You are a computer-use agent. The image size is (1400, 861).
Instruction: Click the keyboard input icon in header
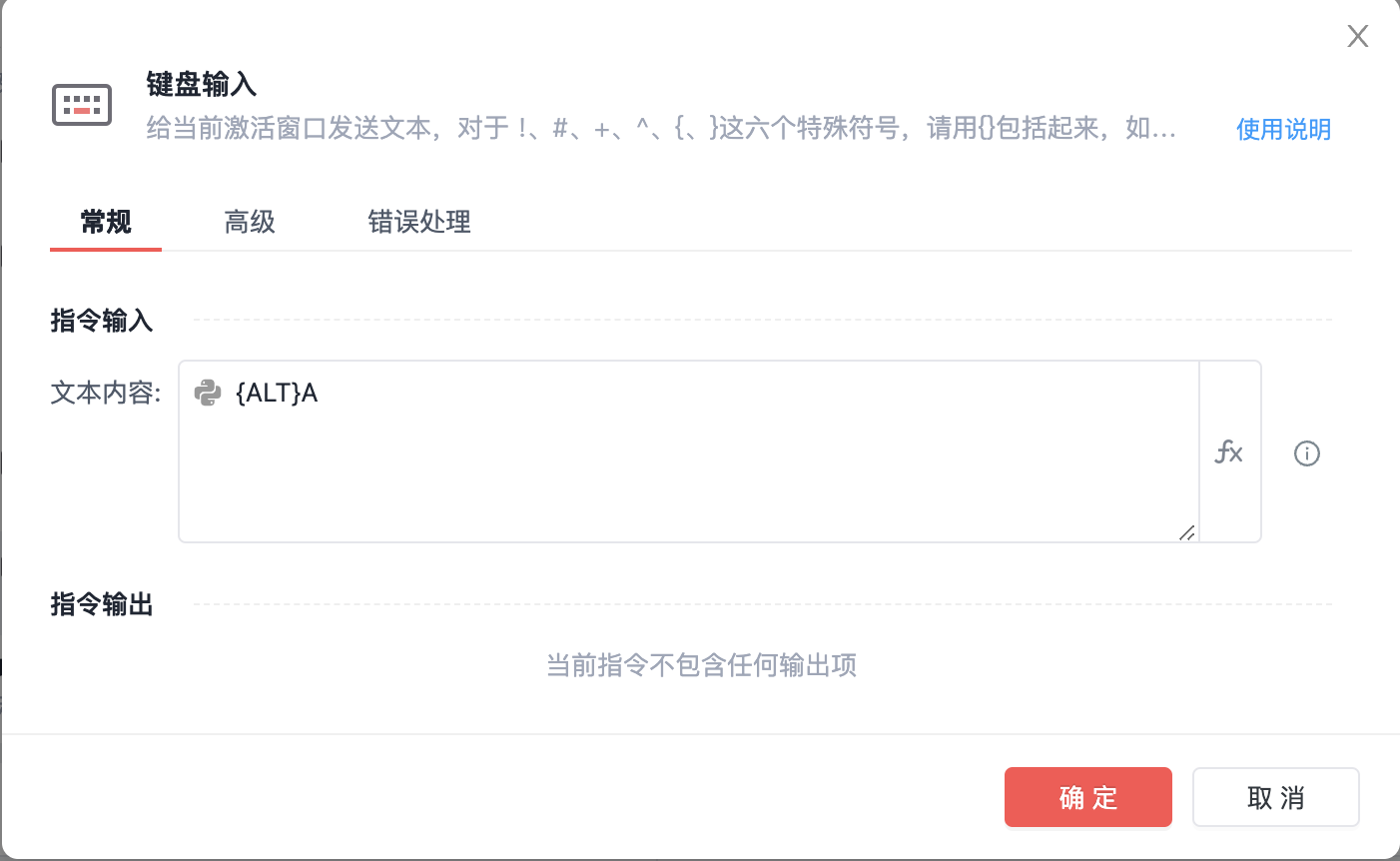[x=82, y=105]
